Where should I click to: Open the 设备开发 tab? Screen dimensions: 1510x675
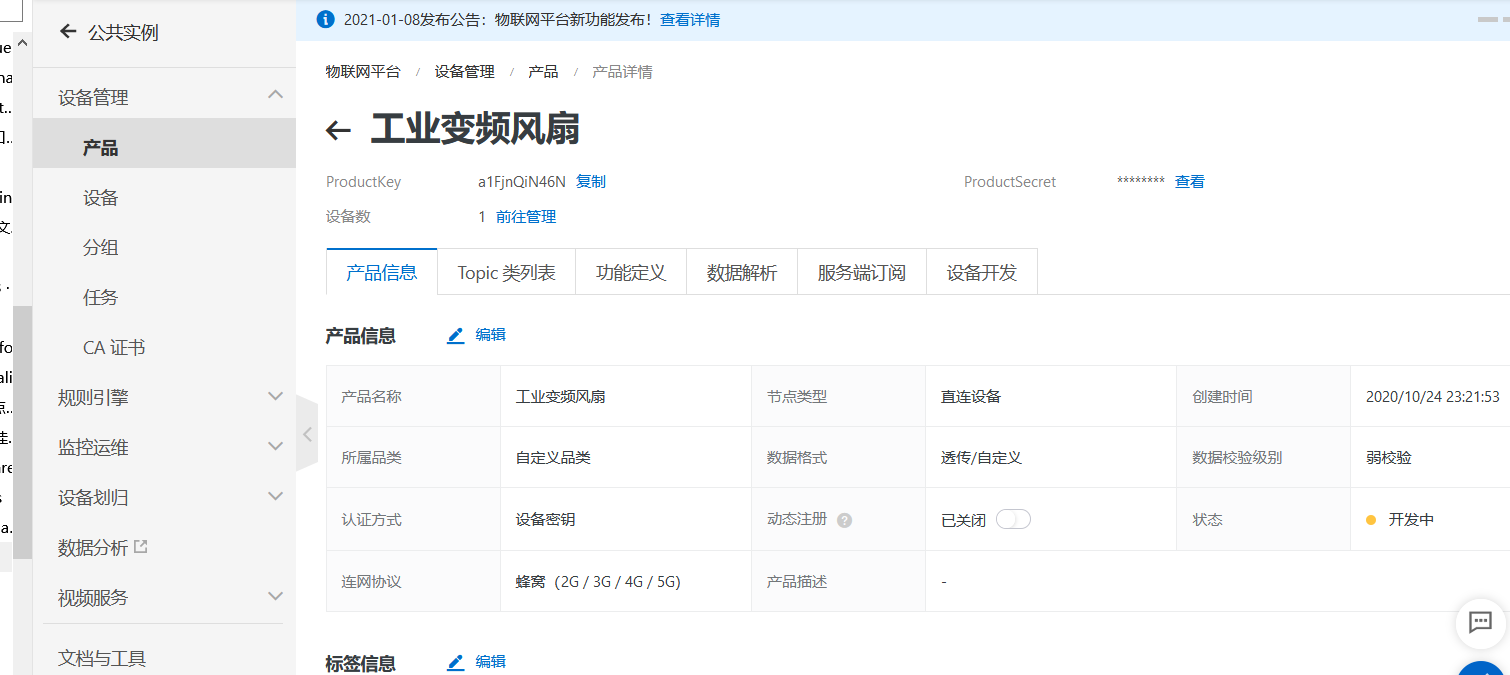(982, 271)
